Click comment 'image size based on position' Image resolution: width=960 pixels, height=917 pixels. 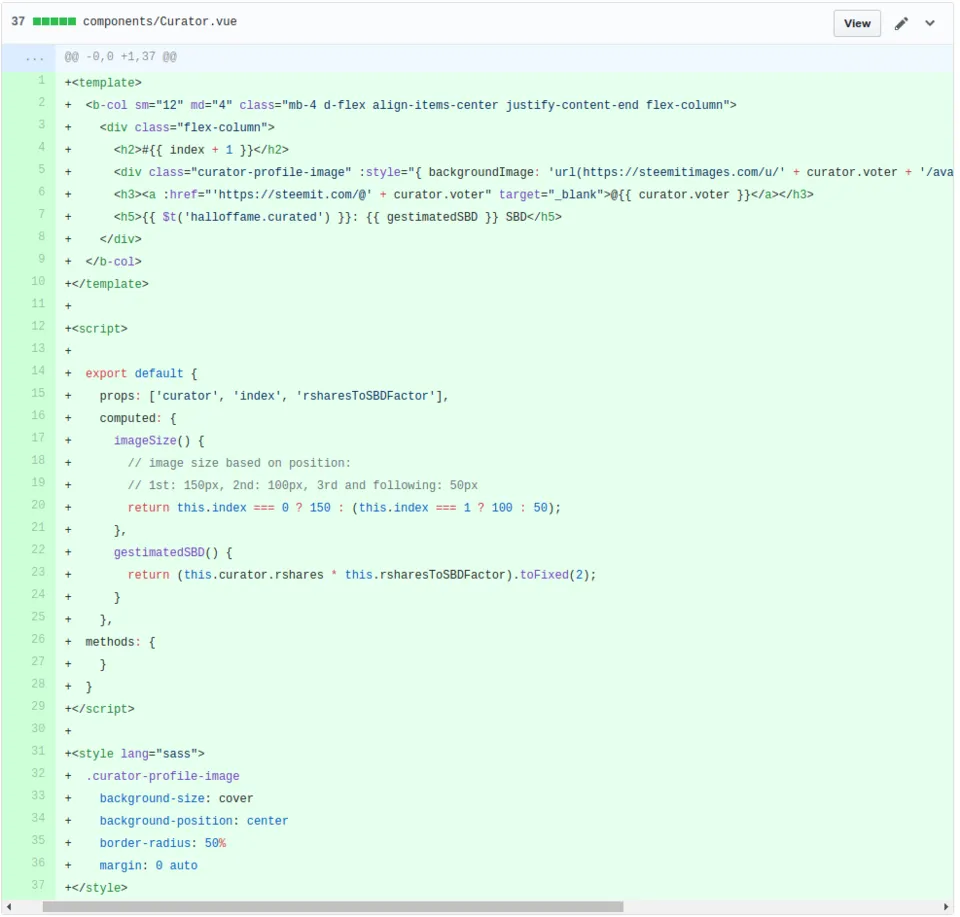click(x=239, y=463)
